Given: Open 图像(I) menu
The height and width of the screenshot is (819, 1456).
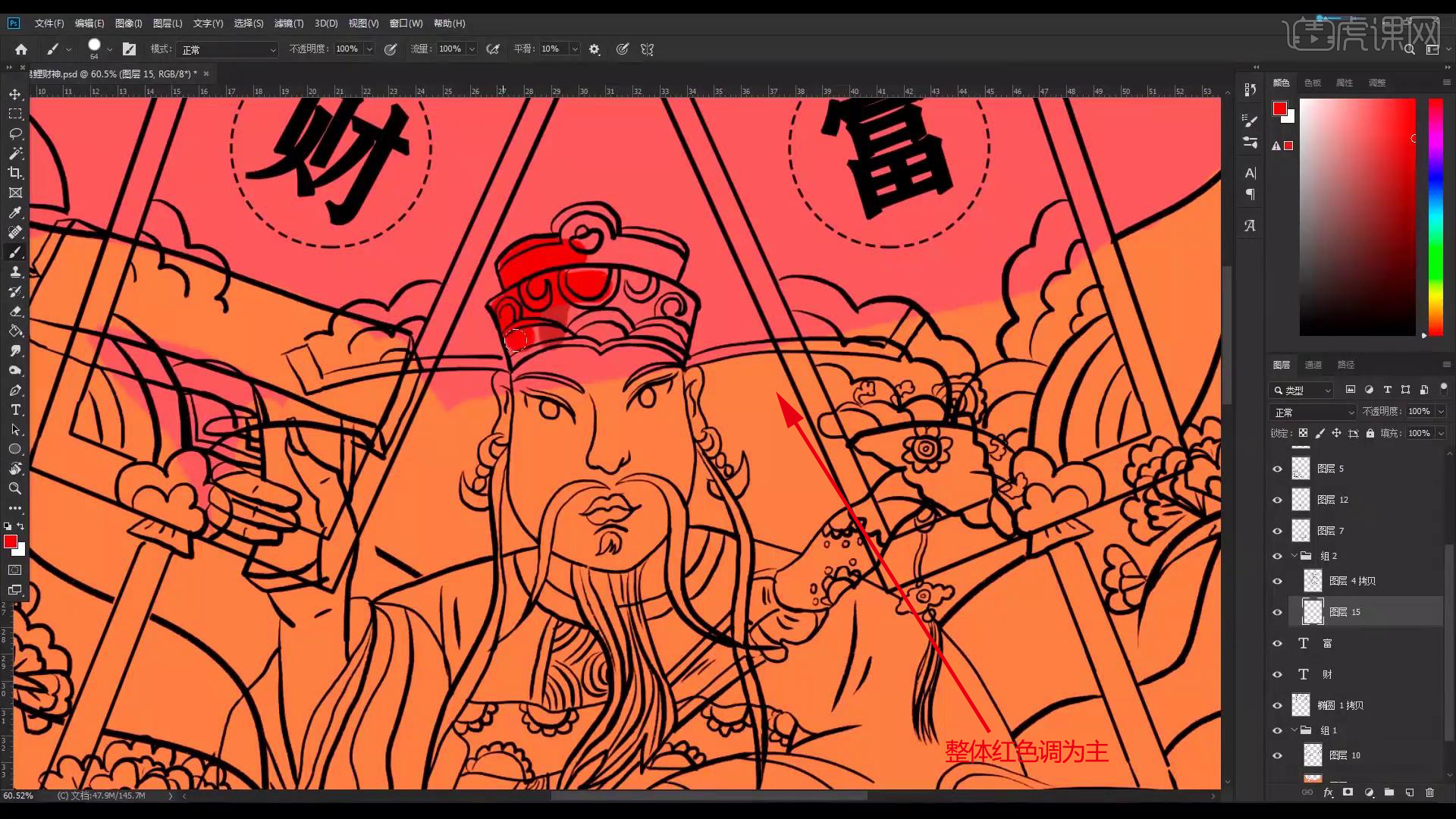Looking at the screenshot, I should click(129, 24).
